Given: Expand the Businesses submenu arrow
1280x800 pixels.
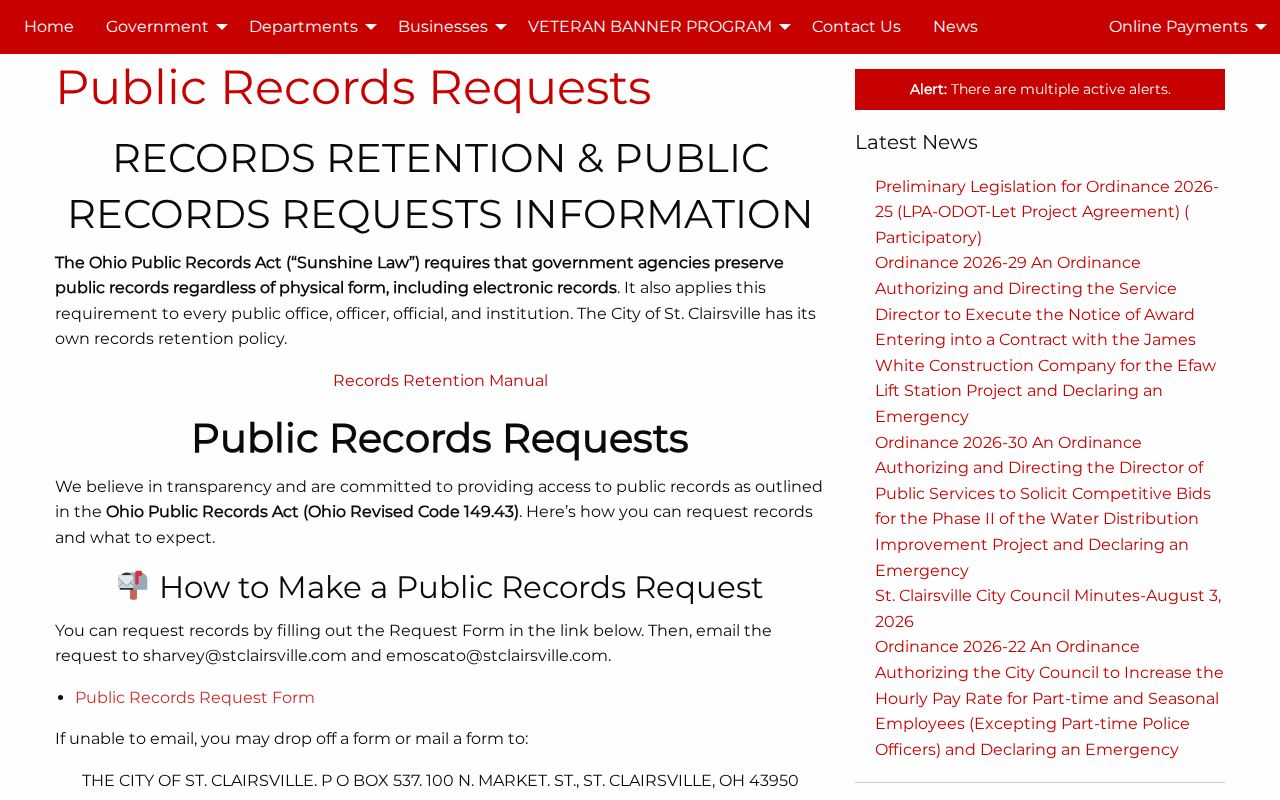Looking at the screenshot, I should coord(501,27).
